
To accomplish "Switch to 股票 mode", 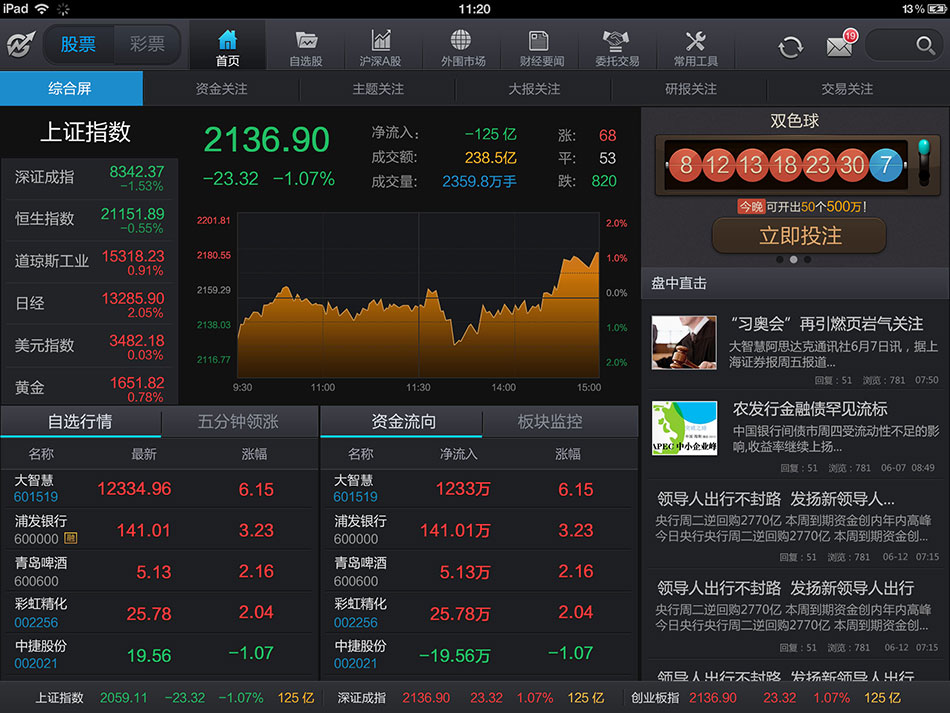I will pyautogui.click(x=78, y=44).
